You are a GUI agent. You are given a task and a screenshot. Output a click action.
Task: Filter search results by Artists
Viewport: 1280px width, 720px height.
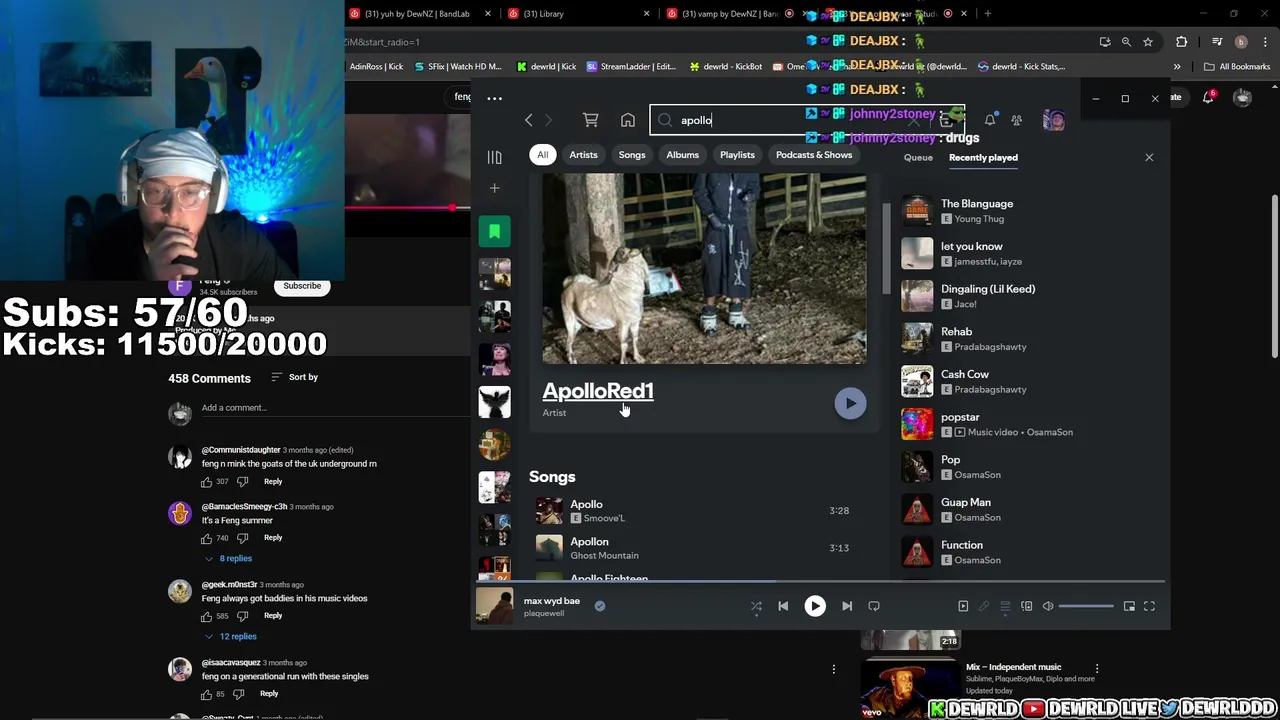point(583,155)
